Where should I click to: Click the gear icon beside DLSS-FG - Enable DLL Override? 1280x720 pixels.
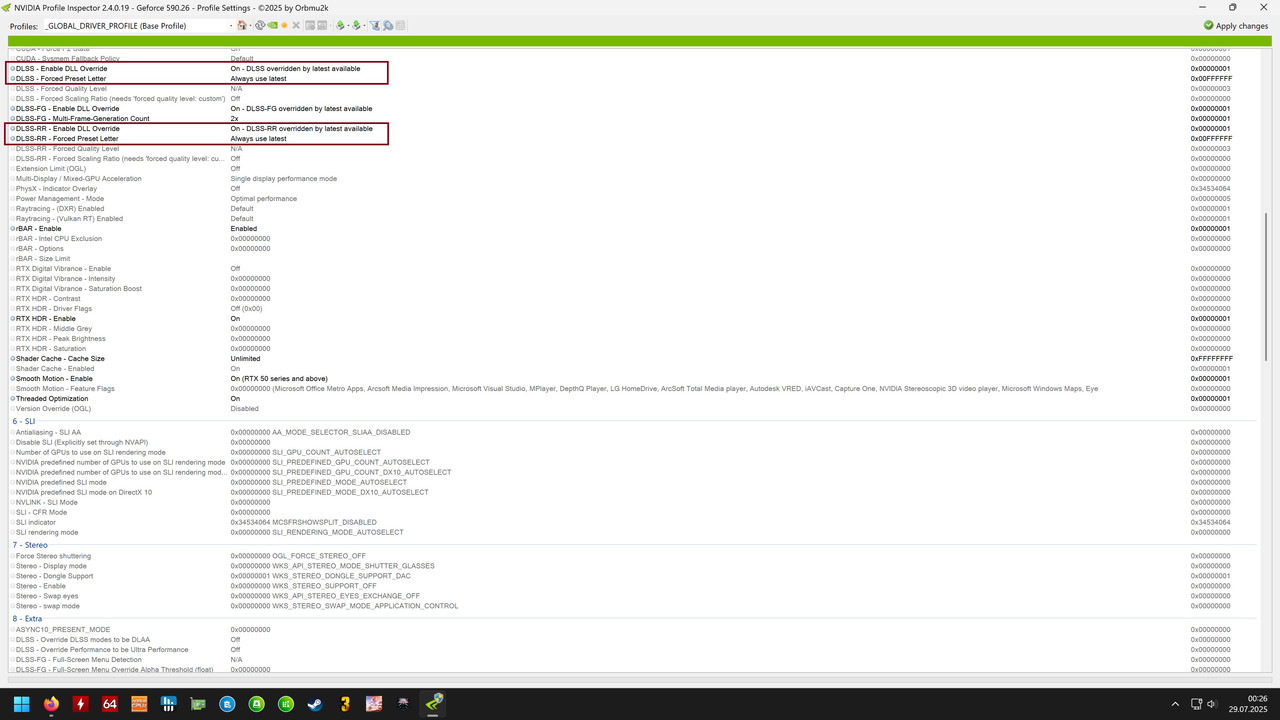(13, 109)
